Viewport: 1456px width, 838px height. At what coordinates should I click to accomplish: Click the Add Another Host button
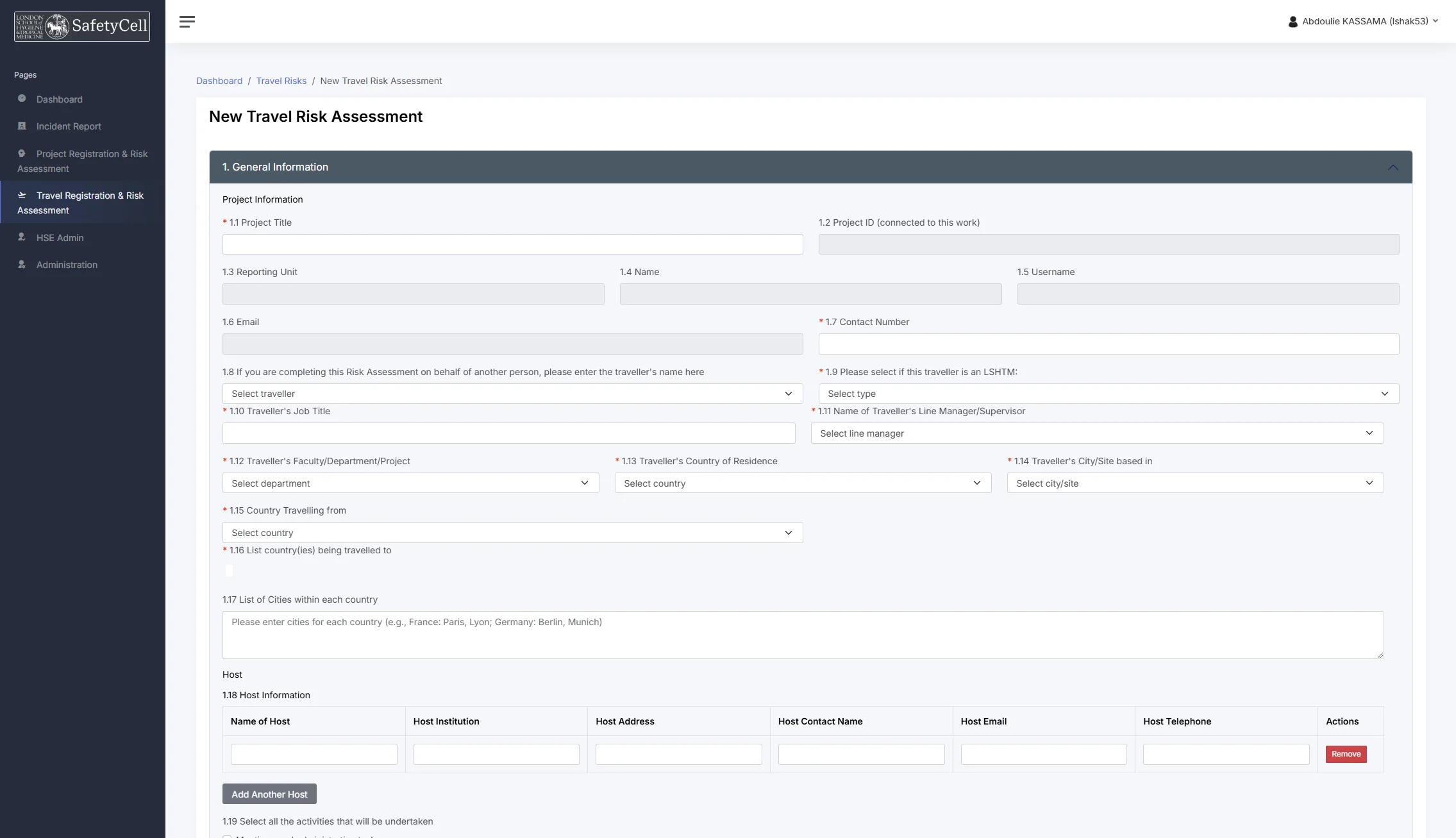[269, 794]
